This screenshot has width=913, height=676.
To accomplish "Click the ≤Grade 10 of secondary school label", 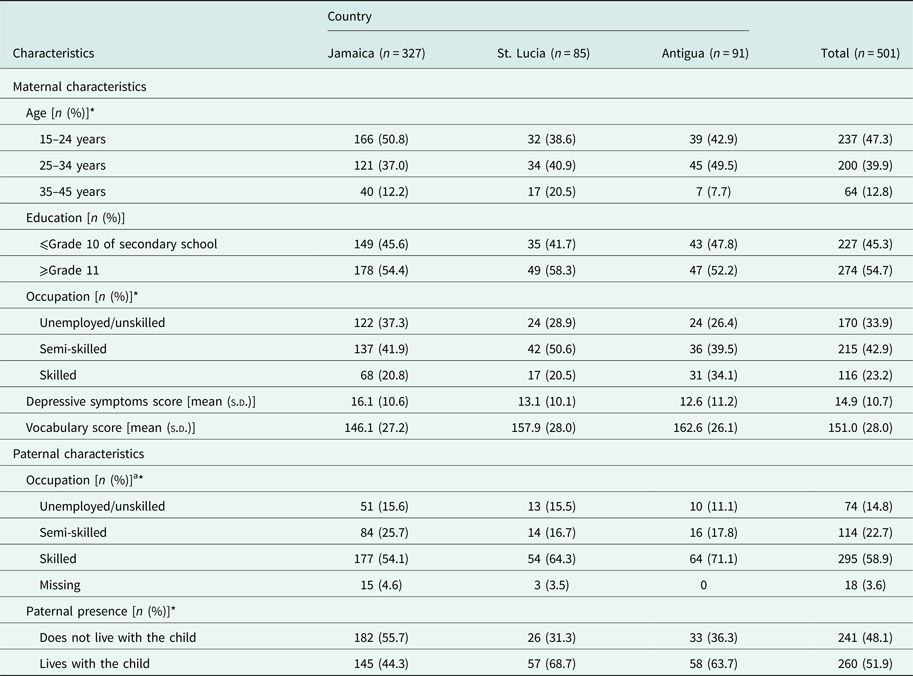I will [x=128, y=244].
